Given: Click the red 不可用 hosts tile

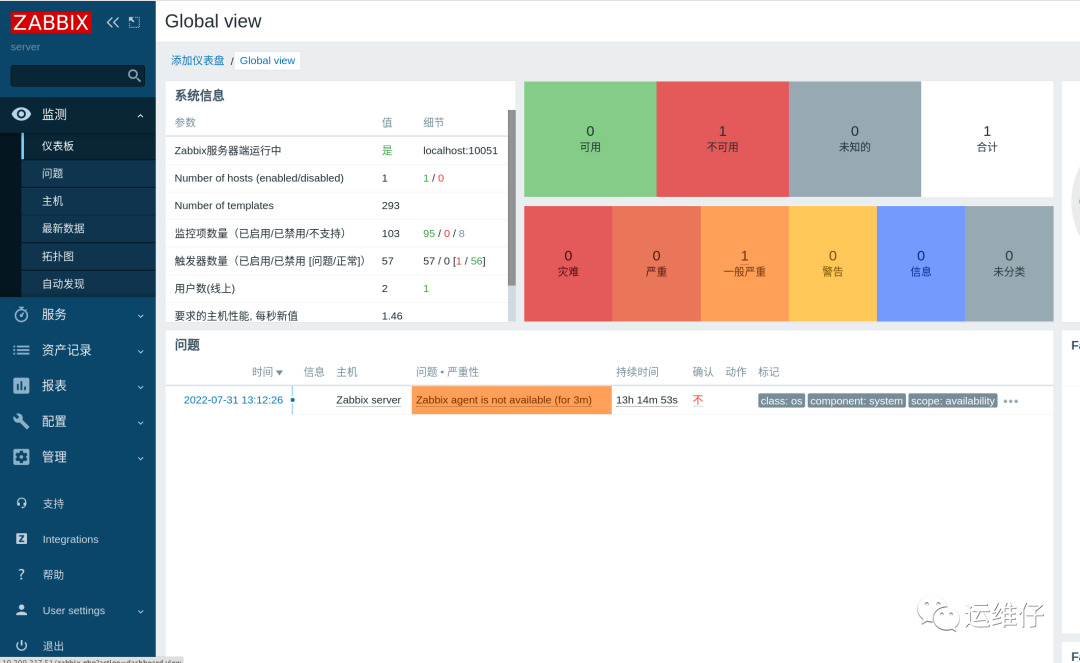Looking at the screenshot, I should 723,139.
